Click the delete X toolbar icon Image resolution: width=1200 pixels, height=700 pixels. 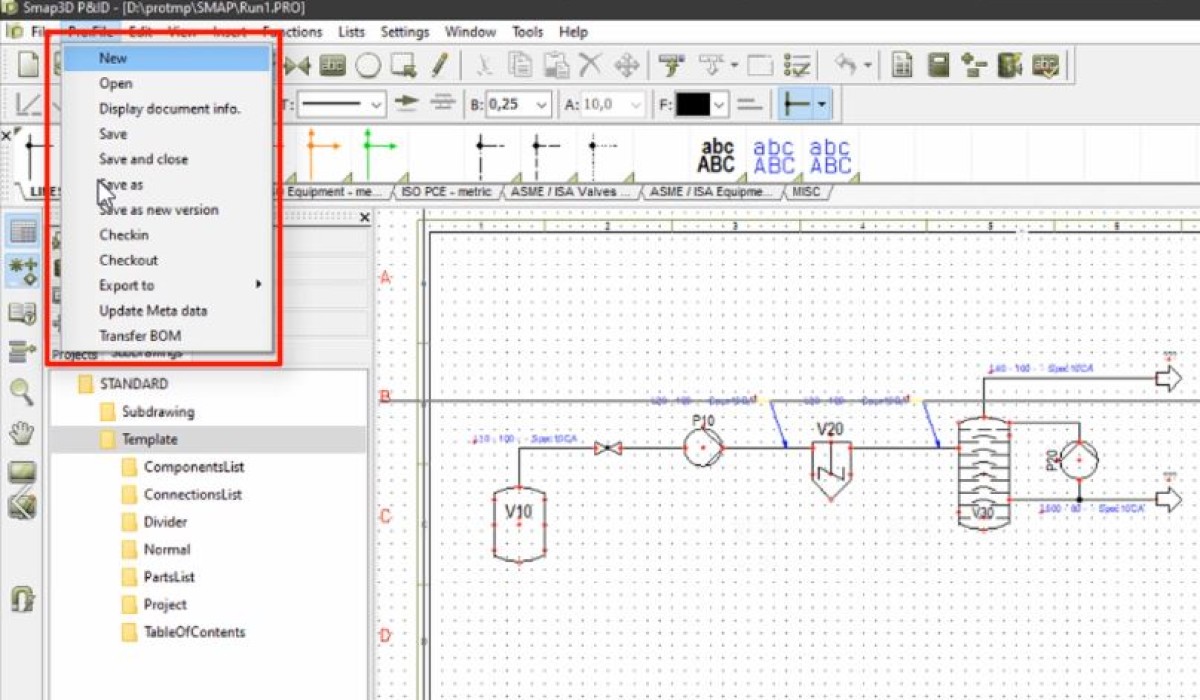591,66
